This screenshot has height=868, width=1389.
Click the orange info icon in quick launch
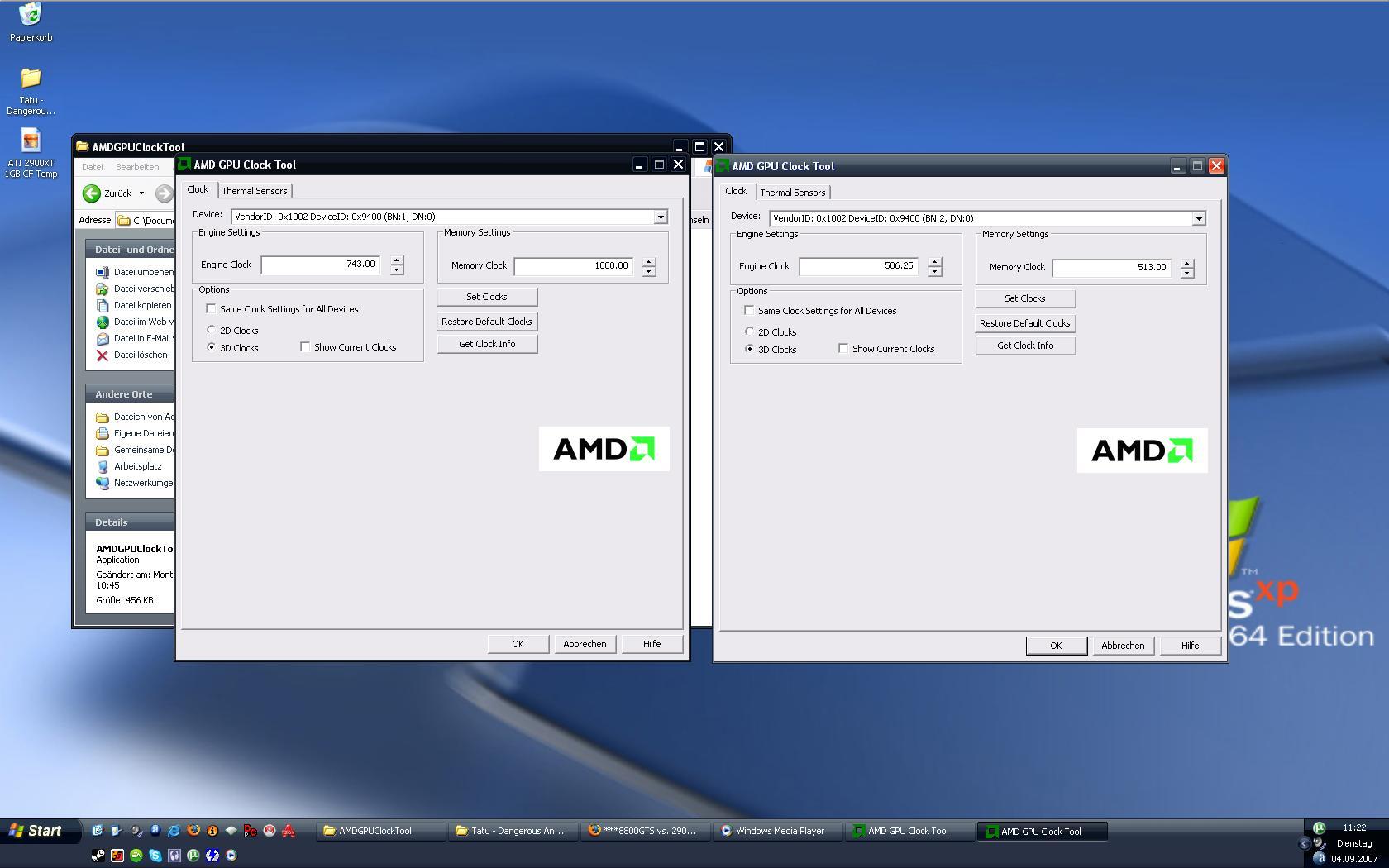click(212, 831)
